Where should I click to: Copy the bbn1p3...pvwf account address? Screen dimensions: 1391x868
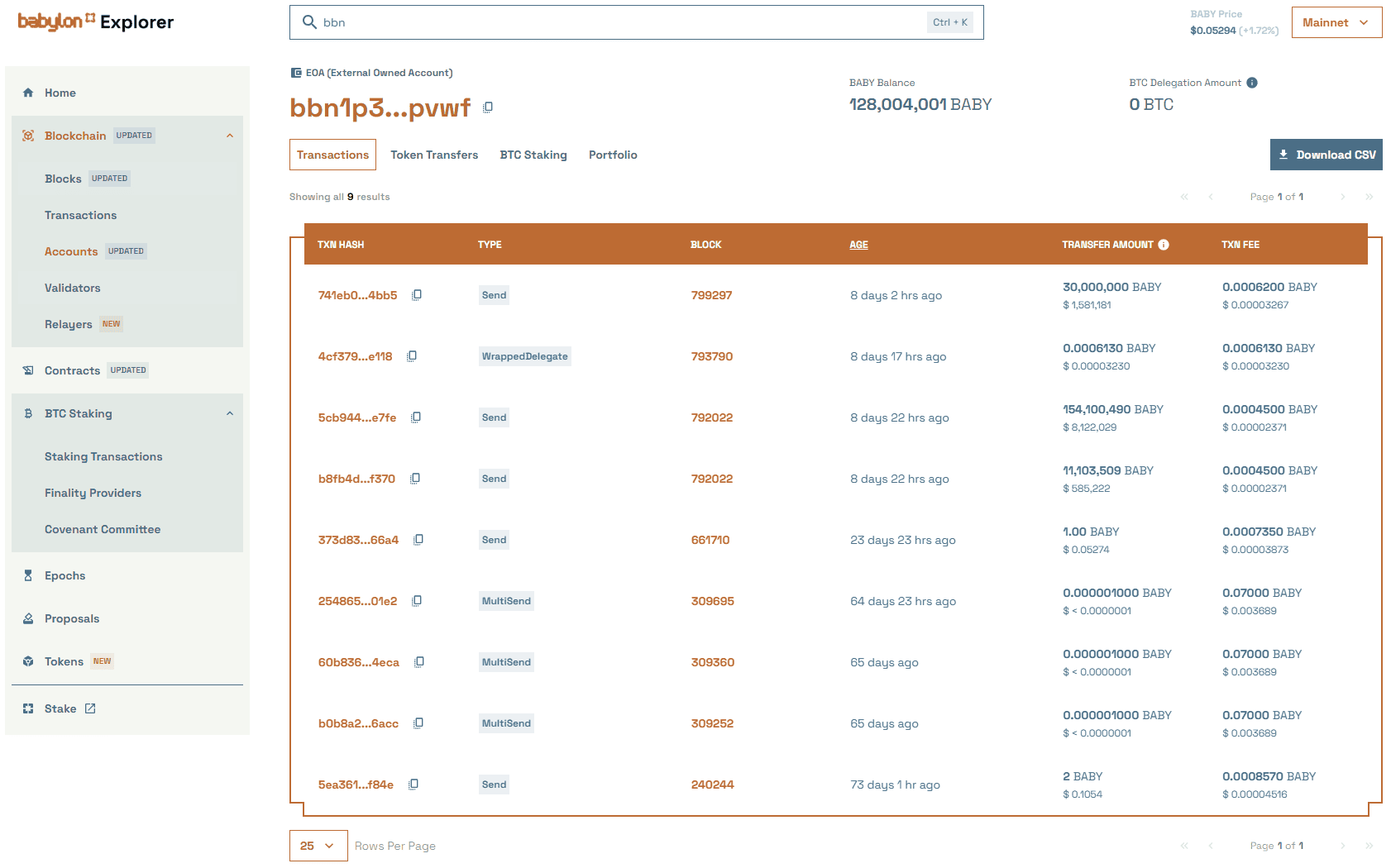tap(488, 107)
